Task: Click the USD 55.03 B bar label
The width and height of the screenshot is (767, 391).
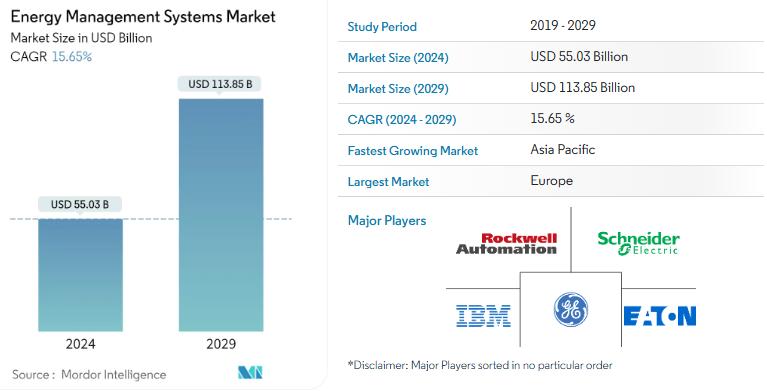Action: tap(80, 204)
